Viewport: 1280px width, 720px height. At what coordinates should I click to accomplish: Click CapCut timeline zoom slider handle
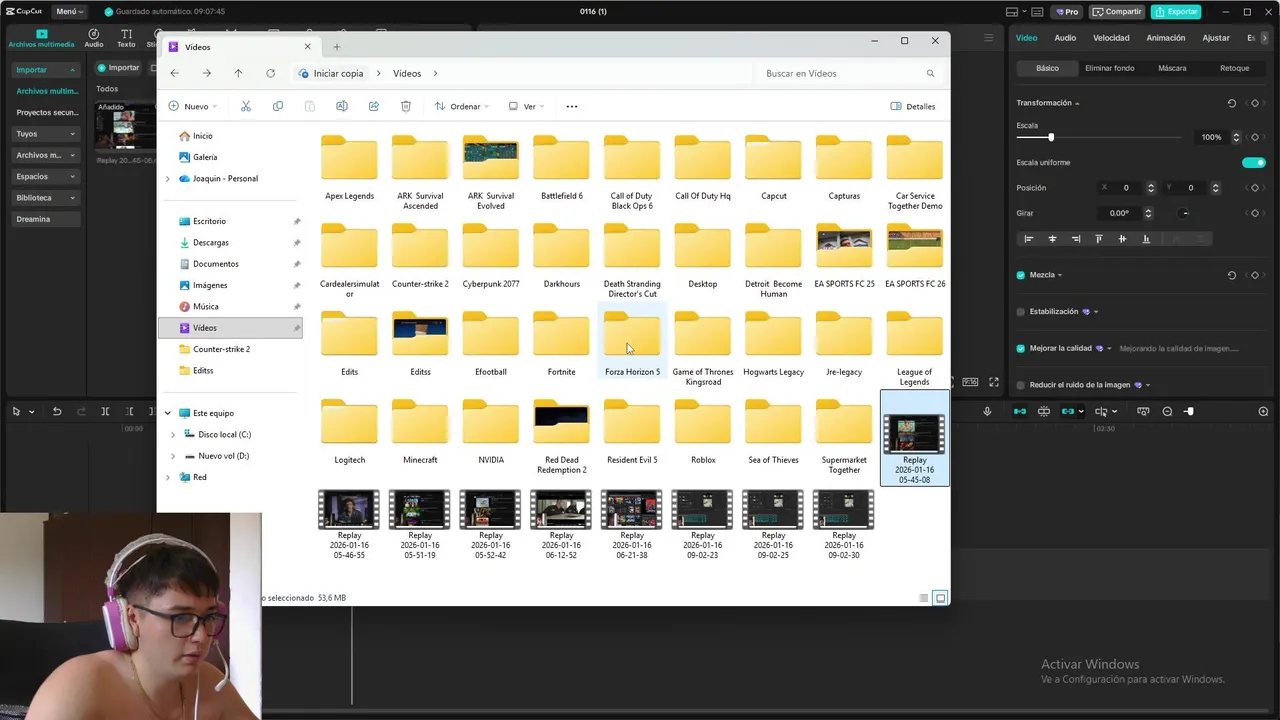point(1189,411)
